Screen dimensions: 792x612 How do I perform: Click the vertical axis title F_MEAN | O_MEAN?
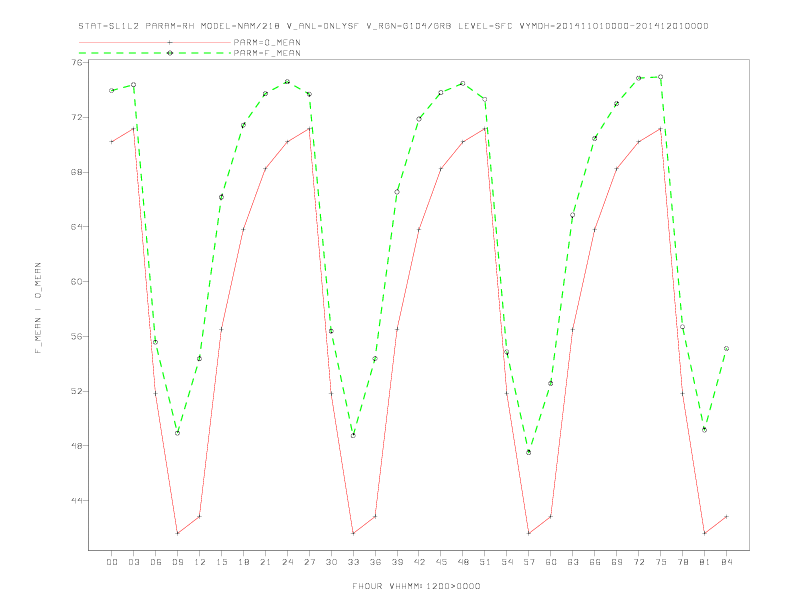tap(38, 308)
